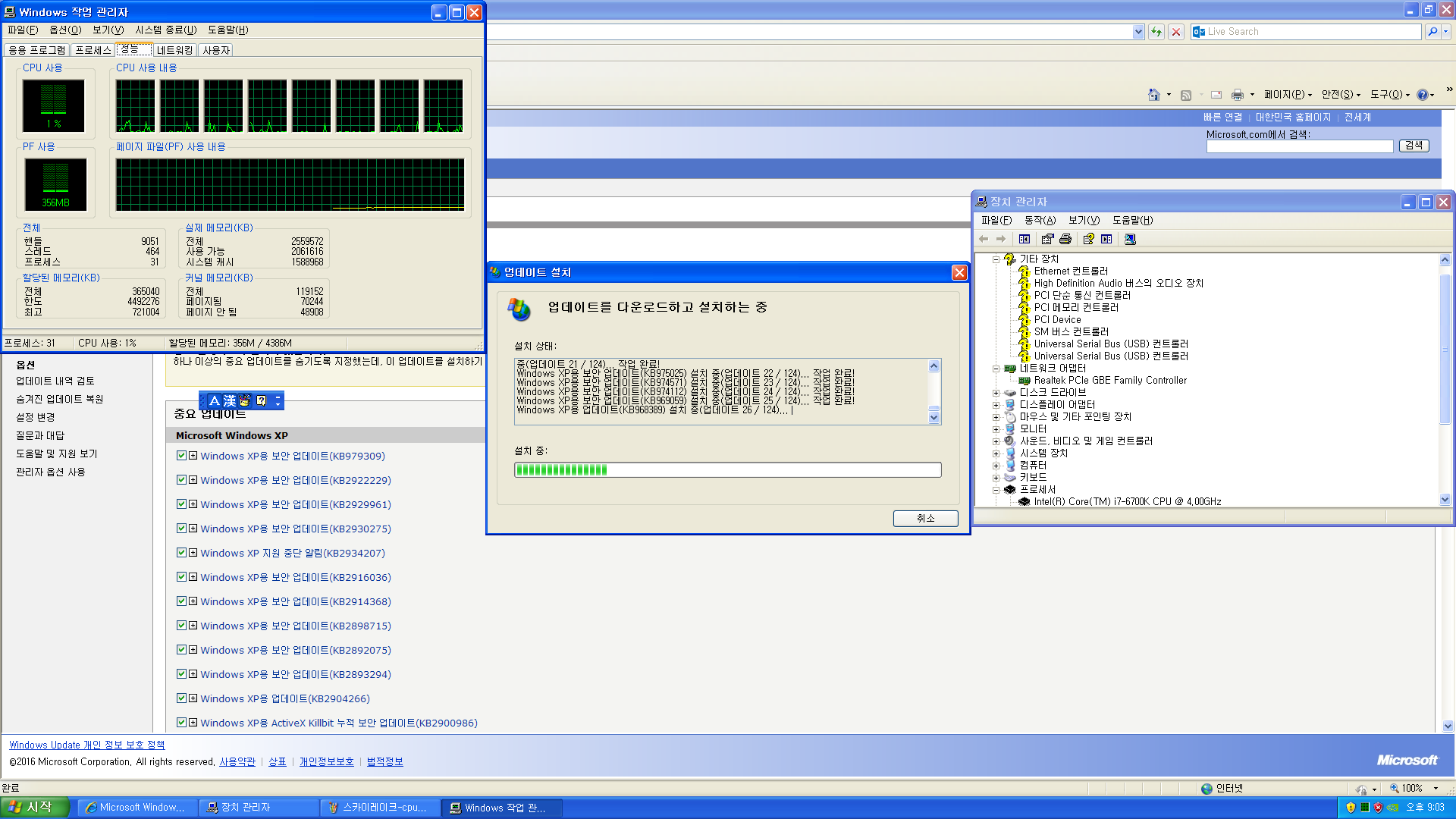Click the IE stop loading button

pyautogui.click(x=1176, y=32)
